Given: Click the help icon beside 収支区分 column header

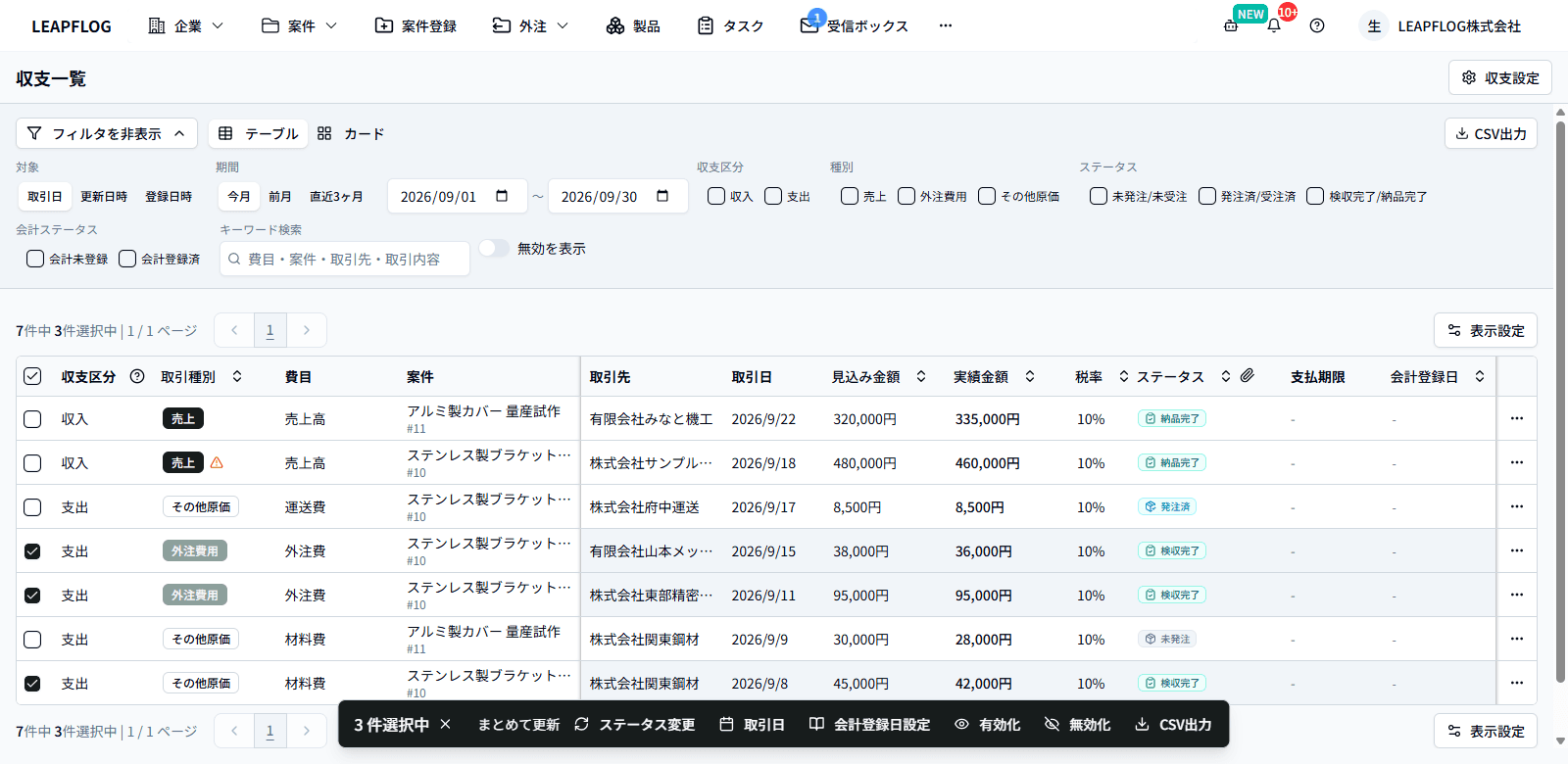Looking at the screenshot, I should 137,376.
